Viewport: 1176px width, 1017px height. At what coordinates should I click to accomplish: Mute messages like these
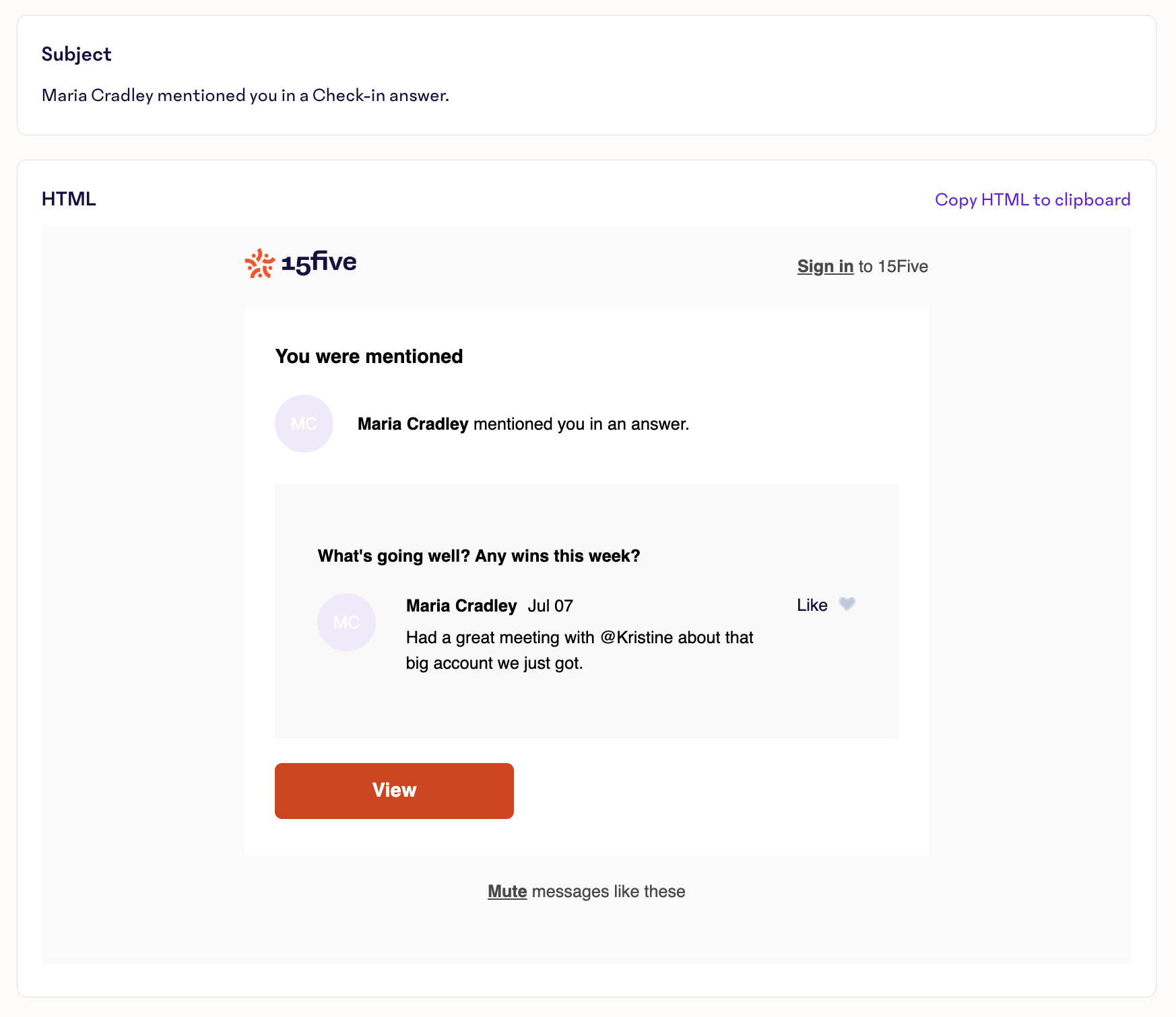pos(507,892)
